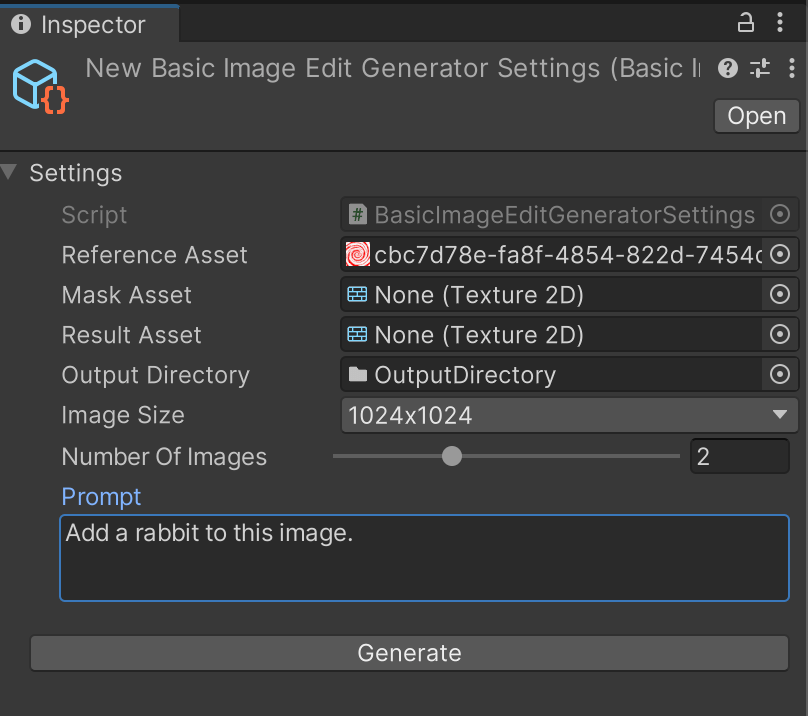Open object picker for Mask Asset

(780, 295)
